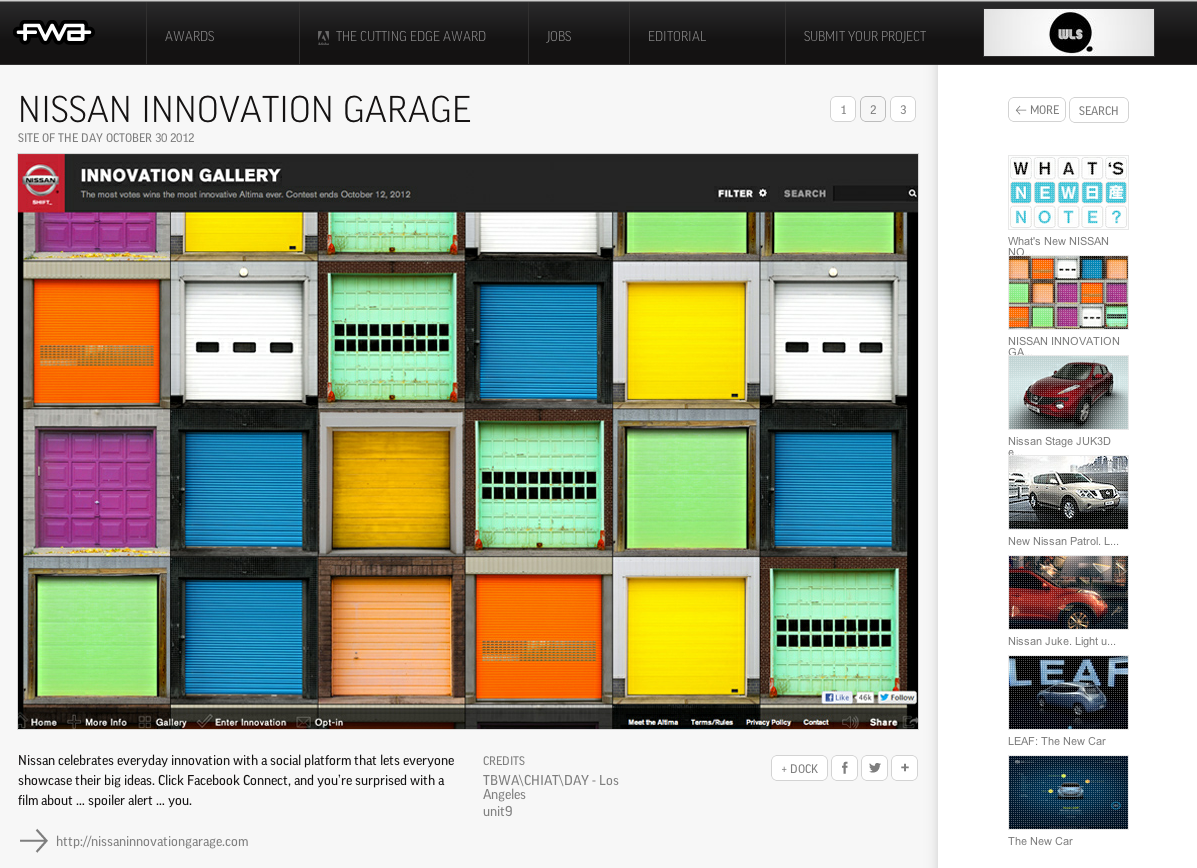Image resolution: width=1197 pixels, height=868 pixels.
Task: Click the arrow before the site URL
Action: click(x=34, y=841)
